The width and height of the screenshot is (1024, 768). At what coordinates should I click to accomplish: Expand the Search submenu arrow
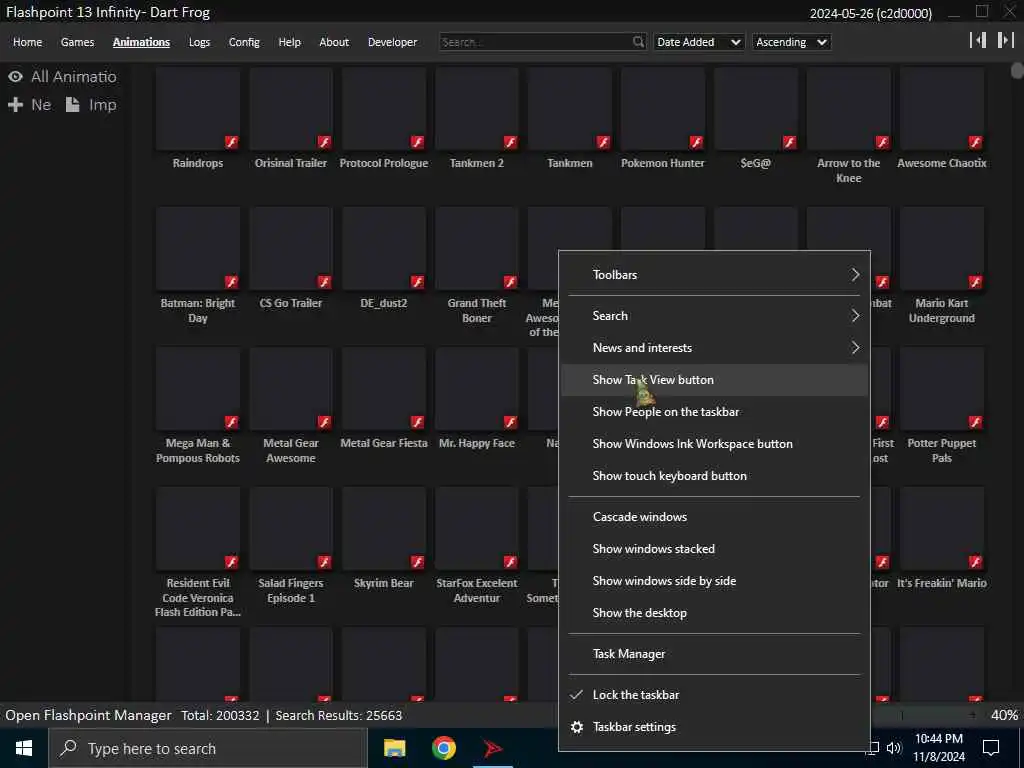(855, 316)
